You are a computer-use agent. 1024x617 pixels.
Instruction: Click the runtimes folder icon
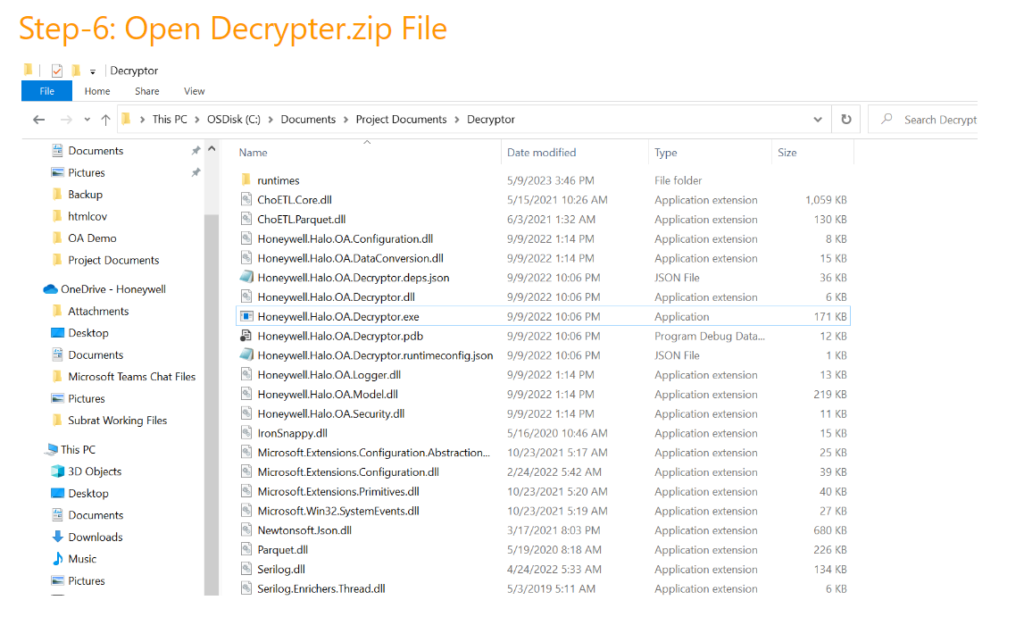pyautogui.click(x=247, y=181)
